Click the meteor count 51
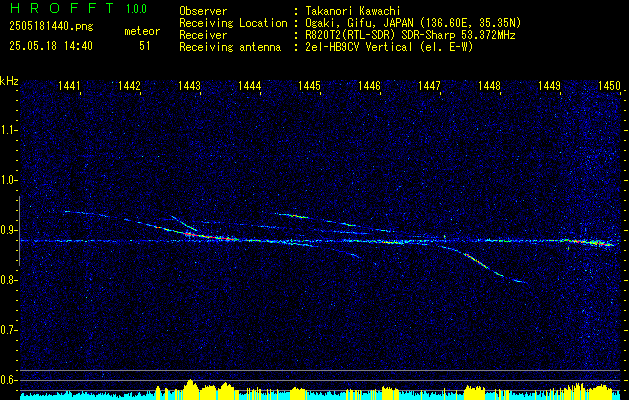 tap(145, 46)
